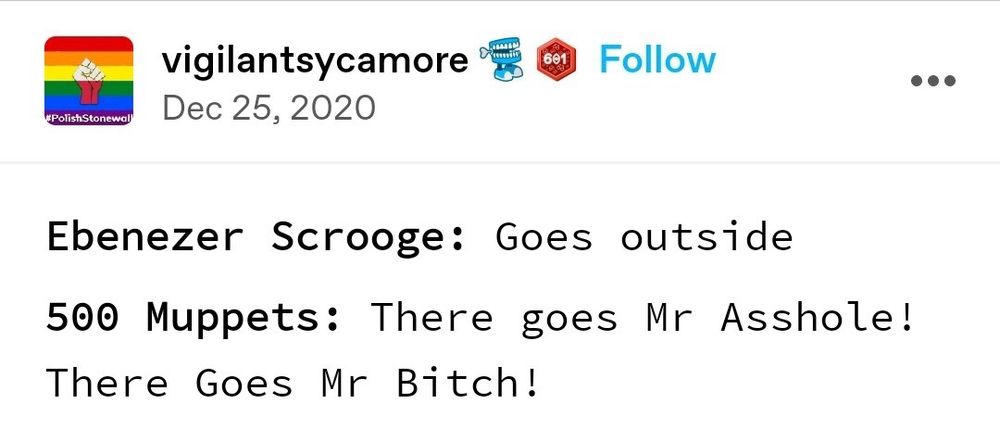Click the bold '500 Muppets:' text

coord(193,317)
